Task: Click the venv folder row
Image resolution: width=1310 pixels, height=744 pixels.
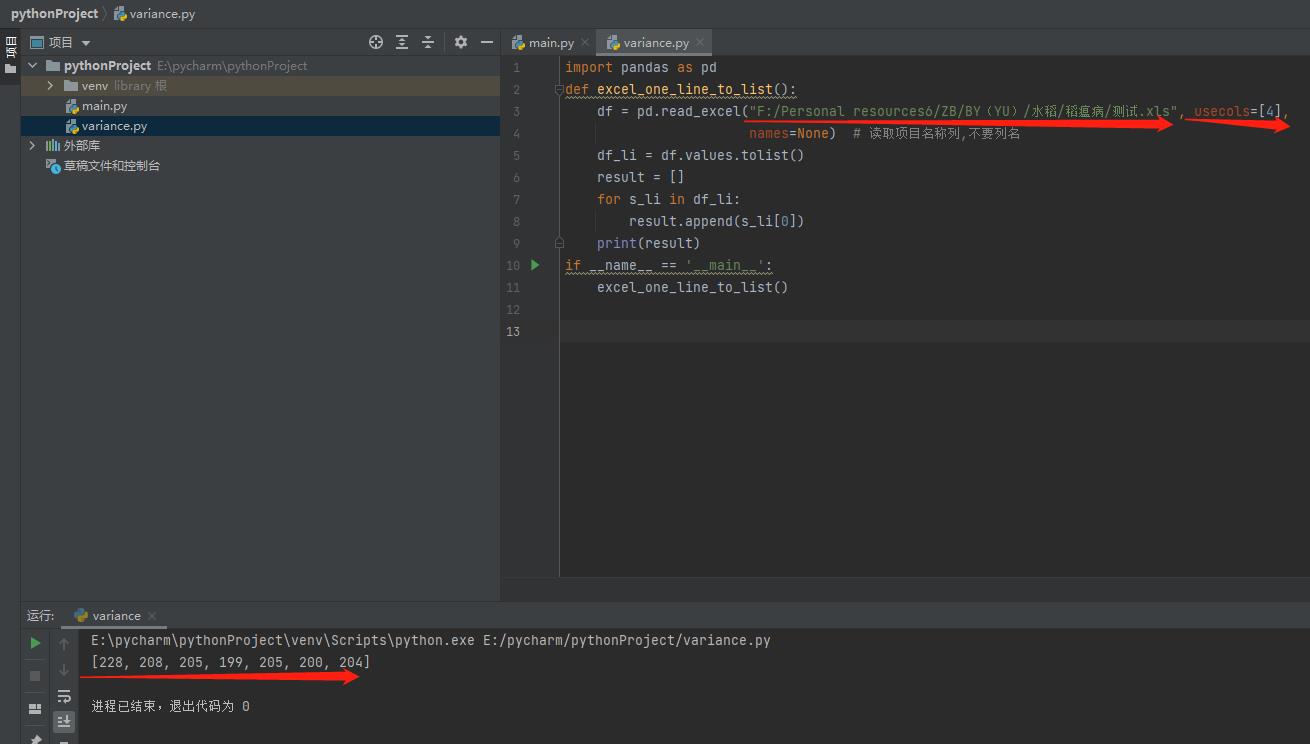Action: tap(260, 86)
